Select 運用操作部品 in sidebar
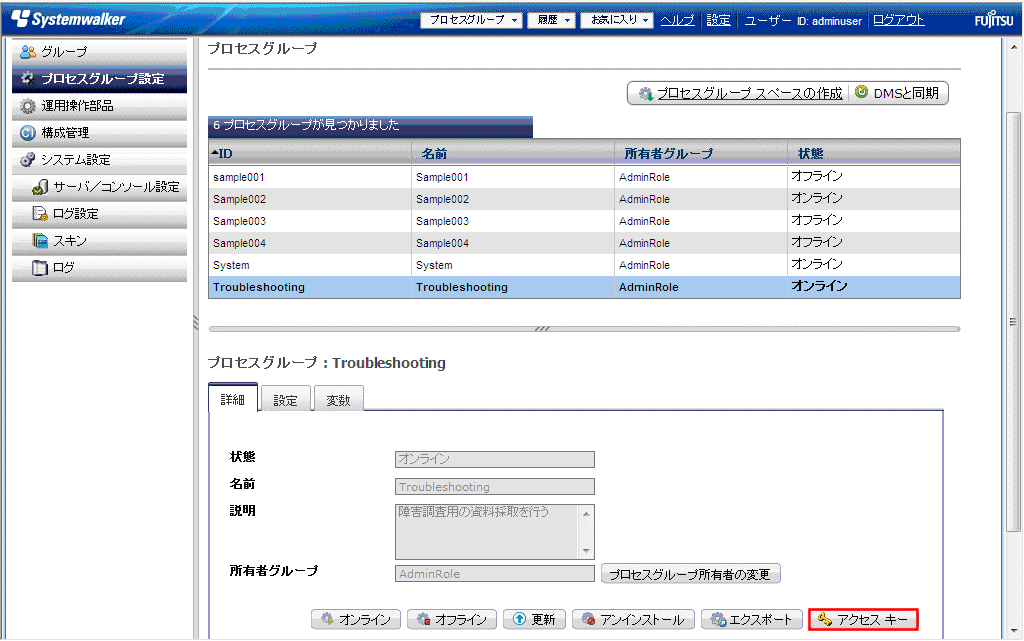1024x641 pixels. (77, 106)
